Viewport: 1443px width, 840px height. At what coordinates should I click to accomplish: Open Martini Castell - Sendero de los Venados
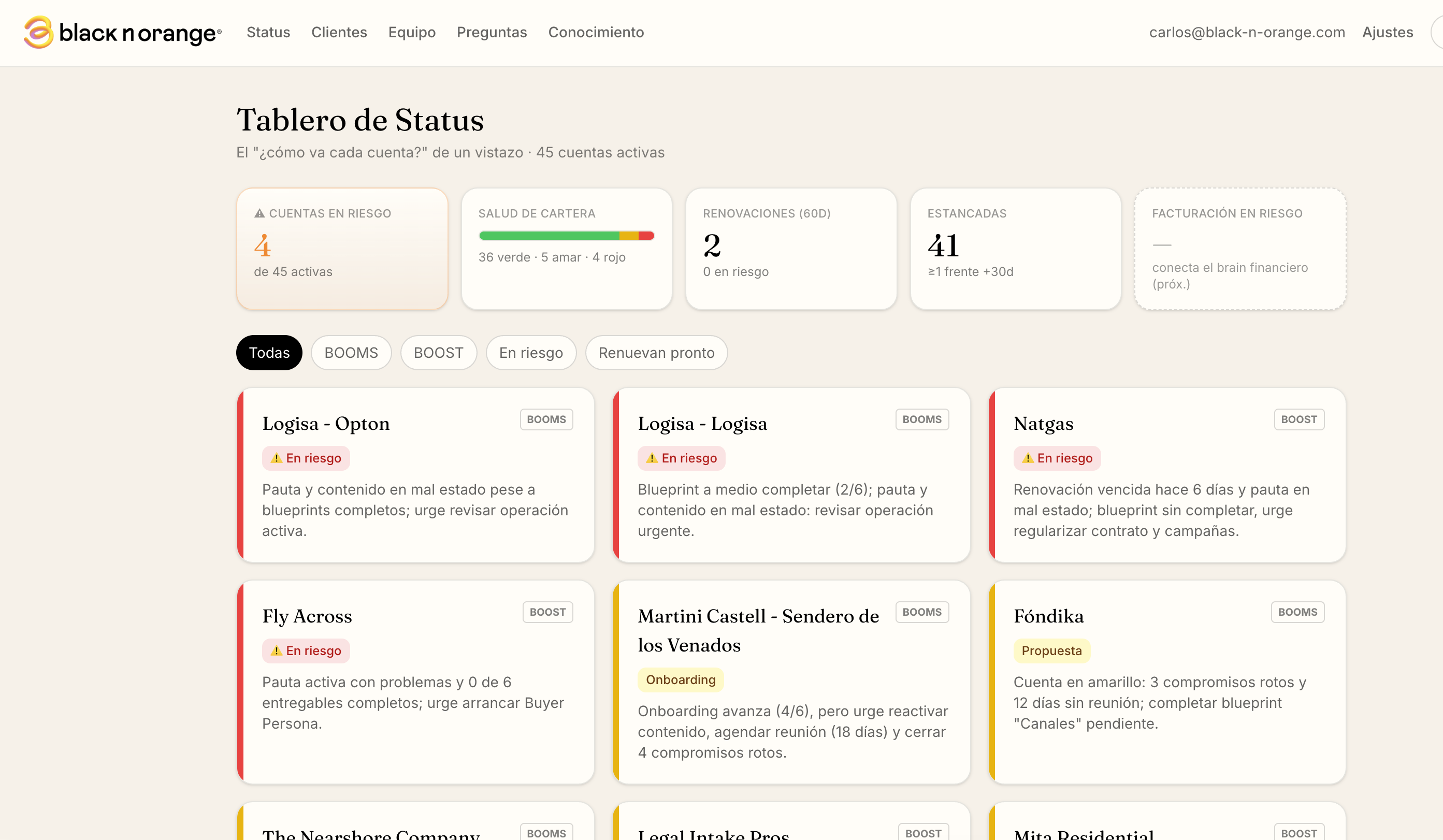[758, 630]
